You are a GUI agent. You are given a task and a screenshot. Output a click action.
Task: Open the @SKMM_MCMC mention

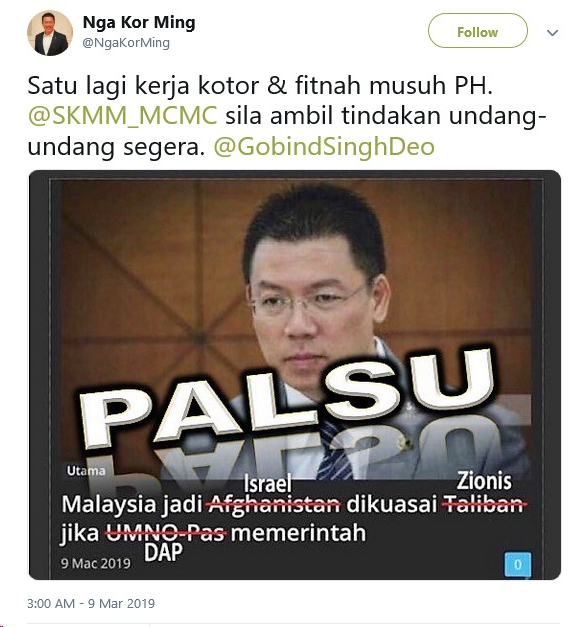(x=123, y=116)
